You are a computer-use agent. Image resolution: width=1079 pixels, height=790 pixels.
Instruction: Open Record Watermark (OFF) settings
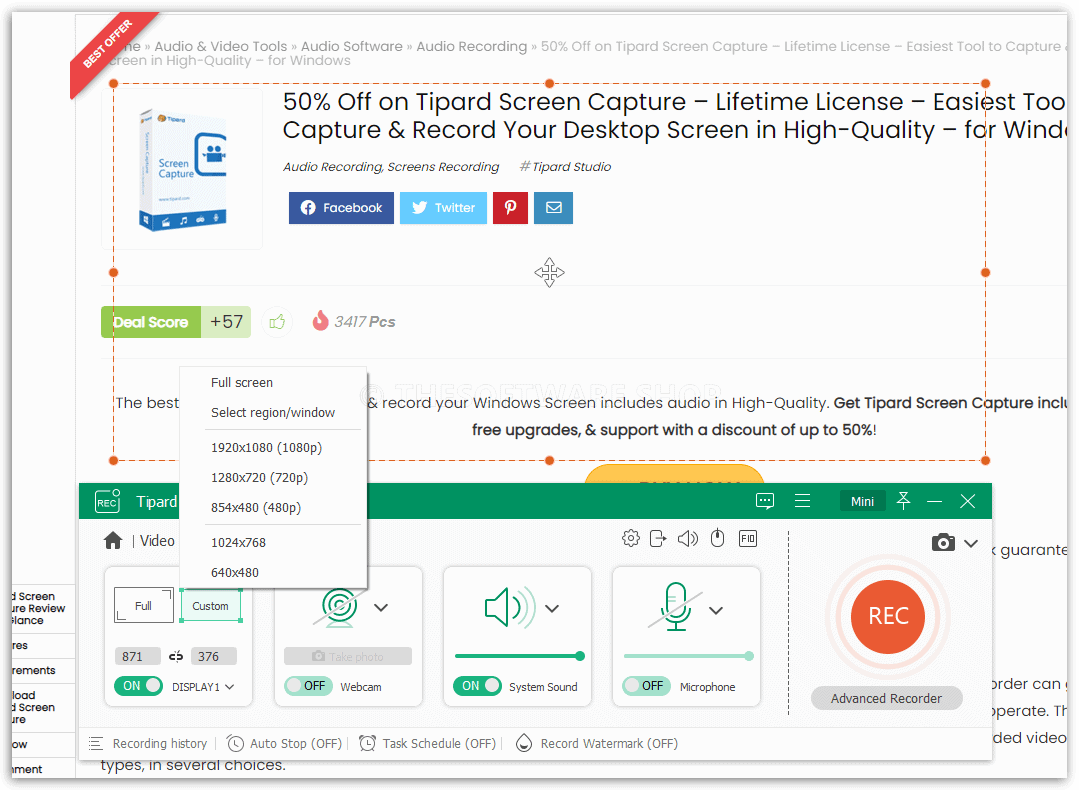pos(597,743)
